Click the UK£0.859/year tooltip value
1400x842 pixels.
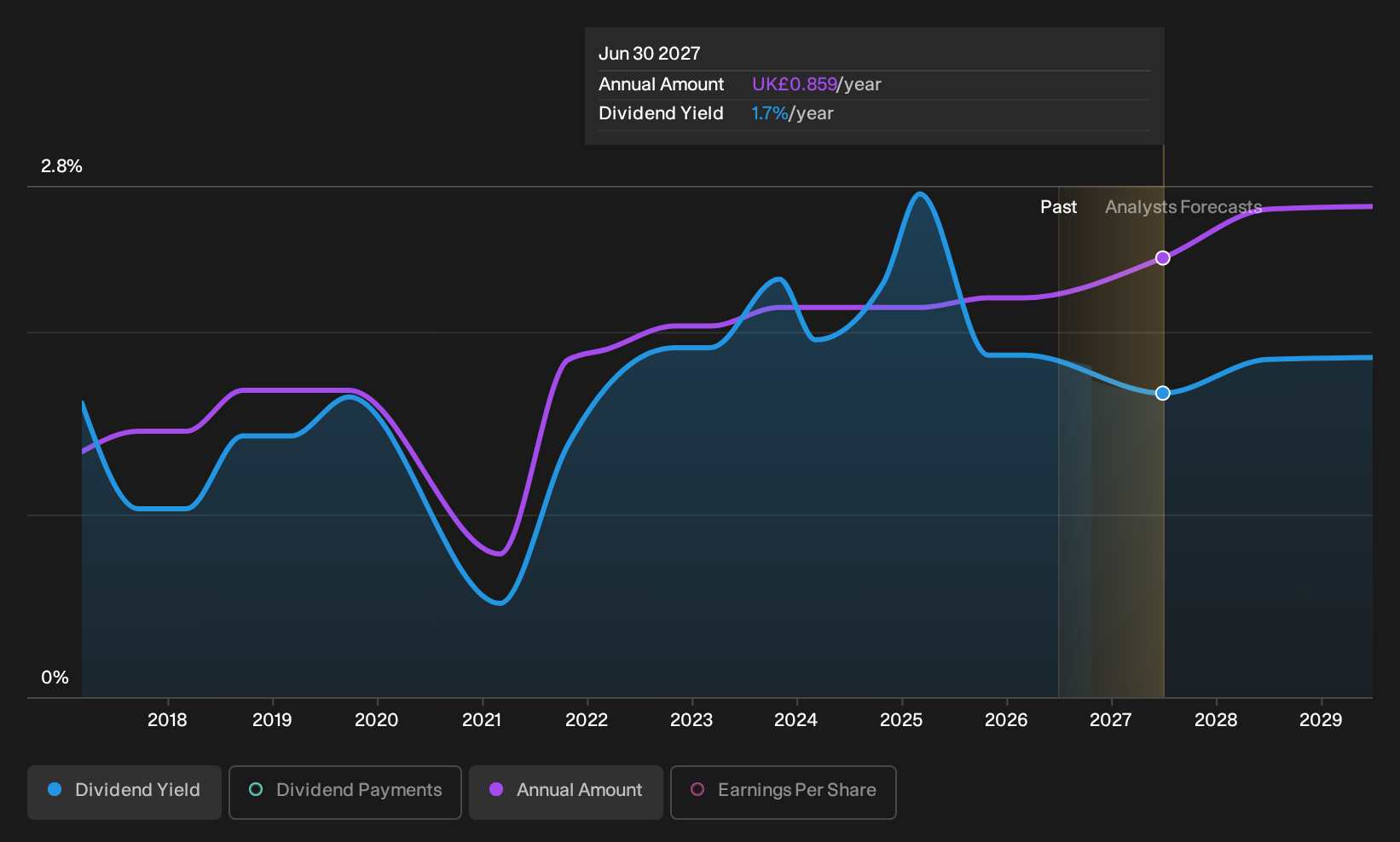[817, 84]
